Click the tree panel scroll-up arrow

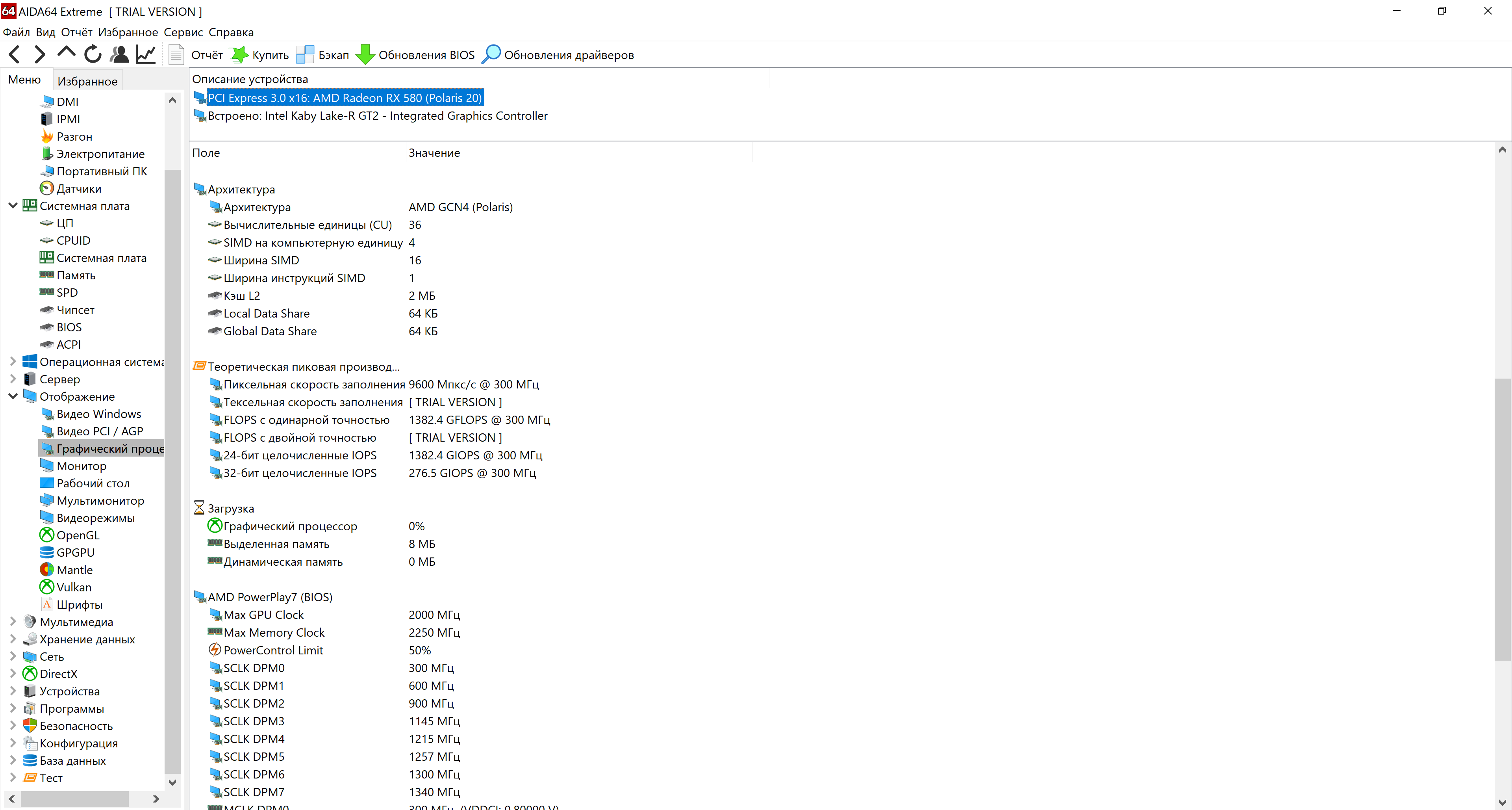click(172, 100)
